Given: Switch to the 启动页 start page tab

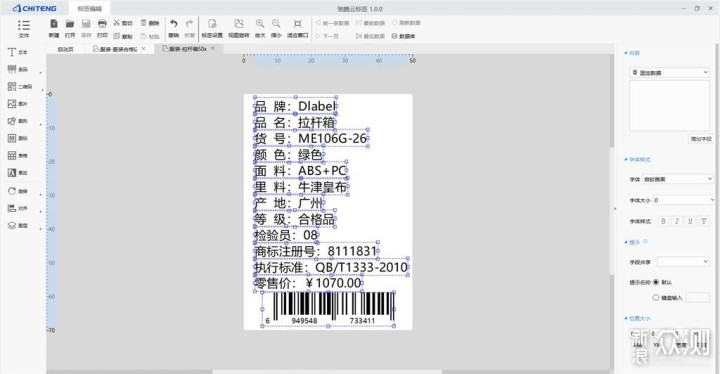Looking at the screenshot, I should 65,49.
